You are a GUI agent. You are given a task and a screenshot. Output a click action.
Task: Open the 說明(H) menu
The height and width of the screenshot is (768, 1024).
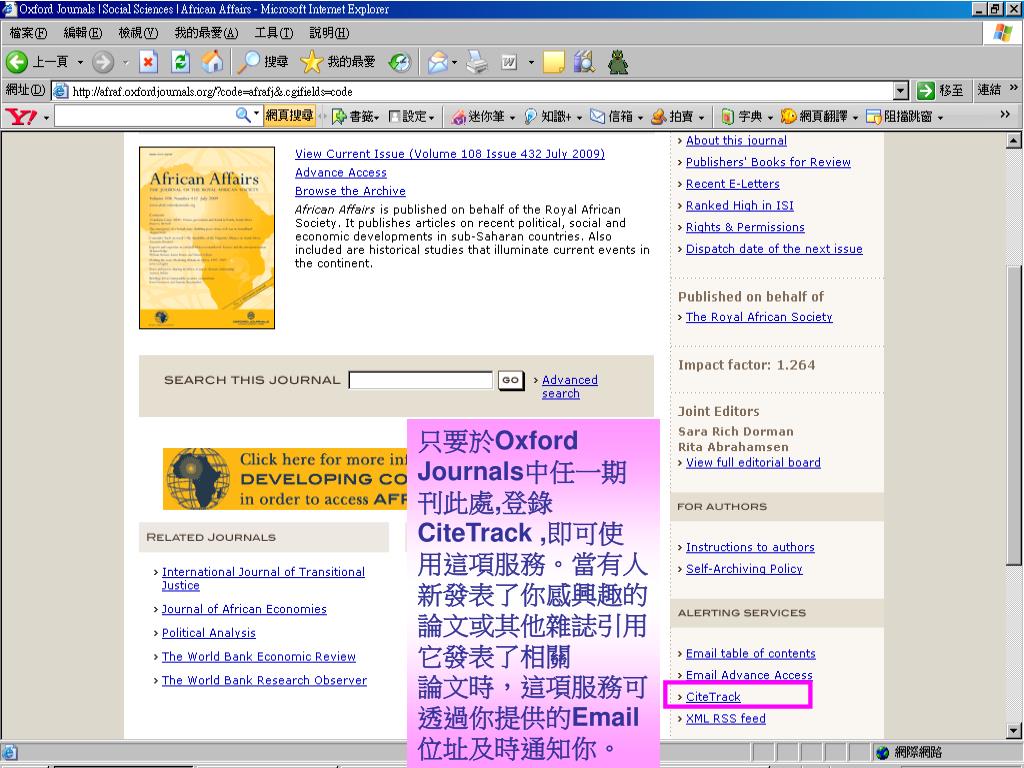329,33
